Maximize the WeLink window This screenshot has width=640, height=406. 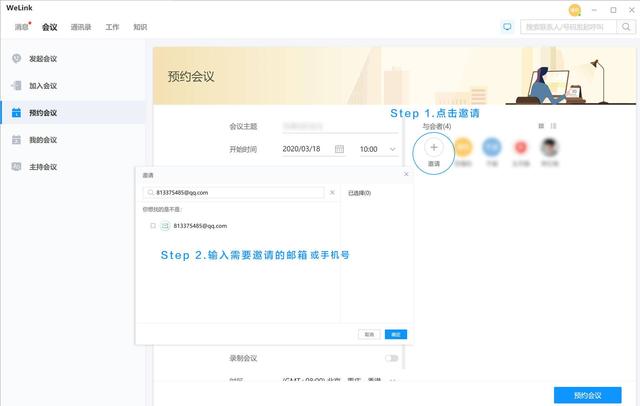click(x=613, y=10)
